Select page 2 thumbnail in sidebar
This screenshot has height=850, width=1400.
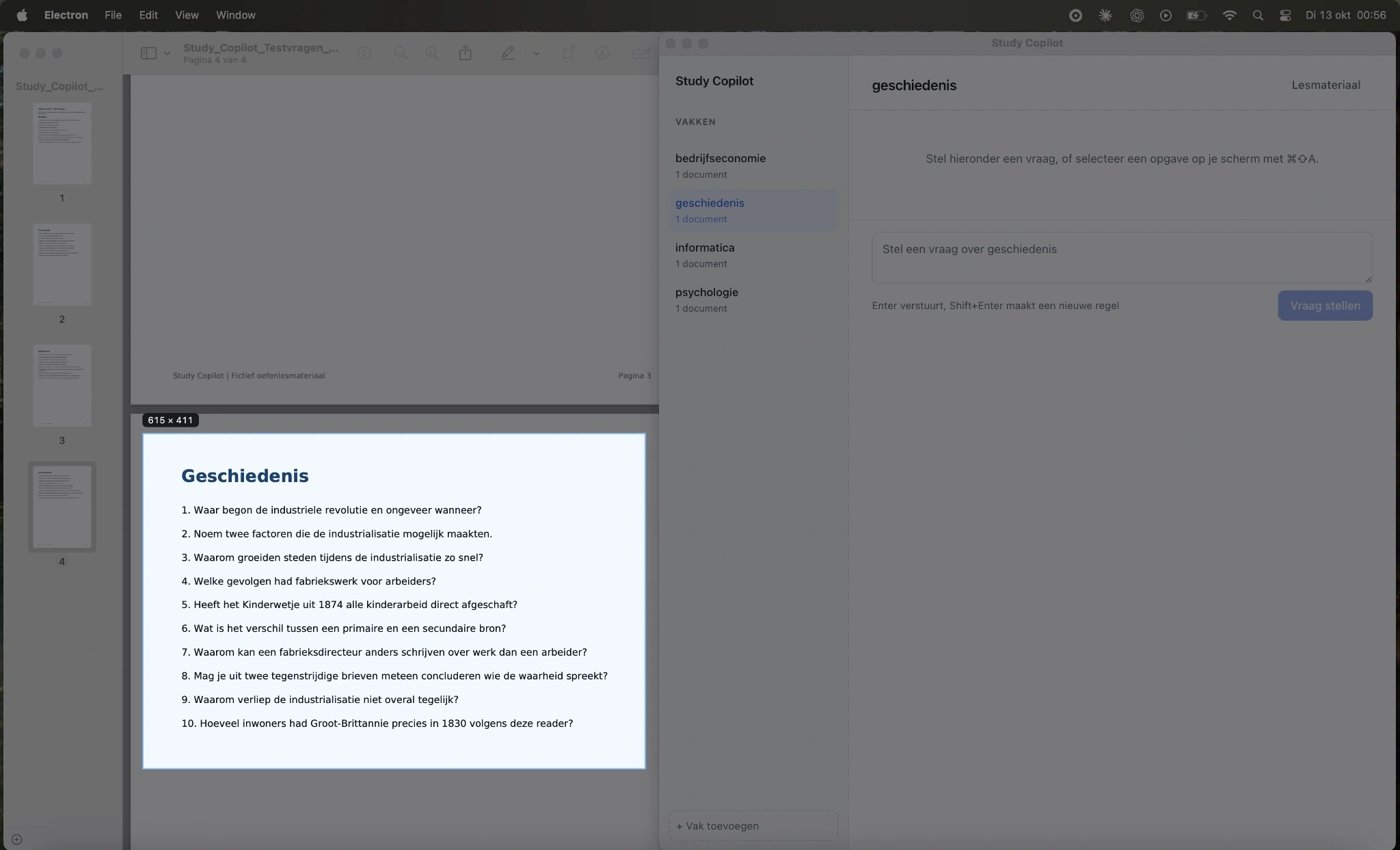pos(62,265)
